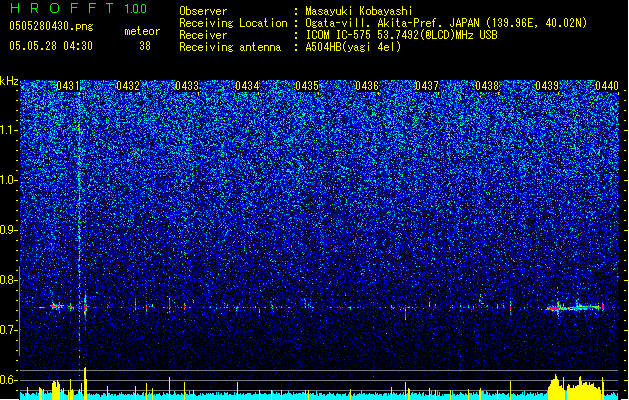The height and width of the screenshot is (400, 629).
Task: Click the 0.8 frequency axis label
Action: 8,280
